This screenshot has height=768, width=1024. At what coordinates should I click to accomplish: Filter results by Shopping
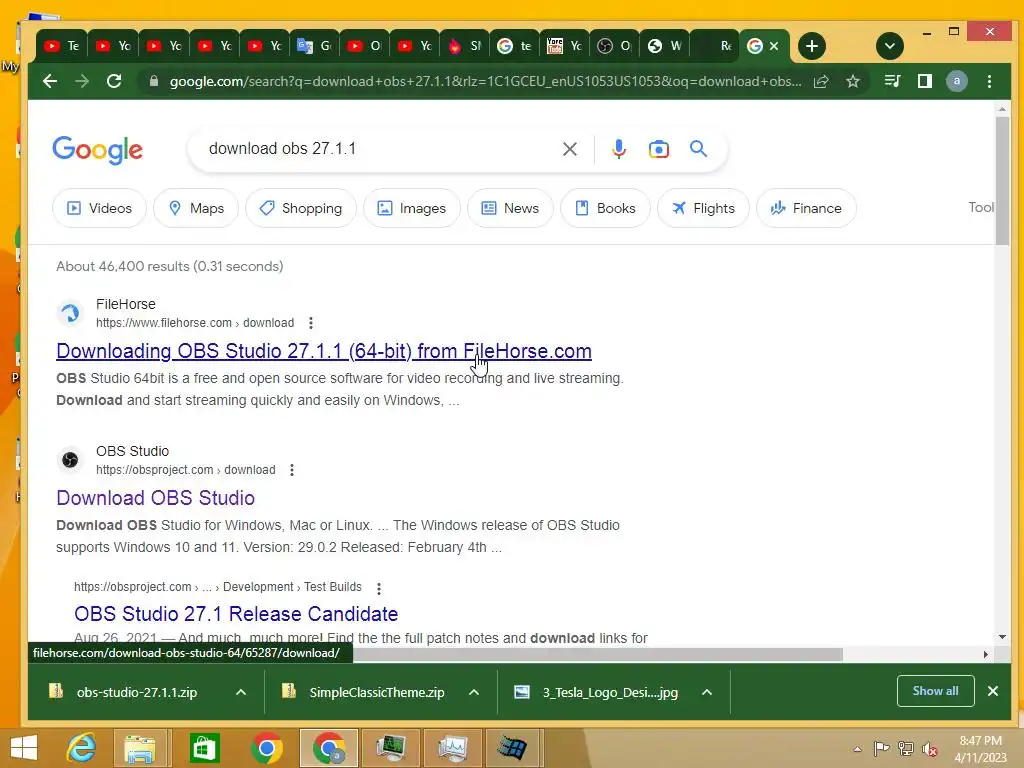click(x=301, y=208)
